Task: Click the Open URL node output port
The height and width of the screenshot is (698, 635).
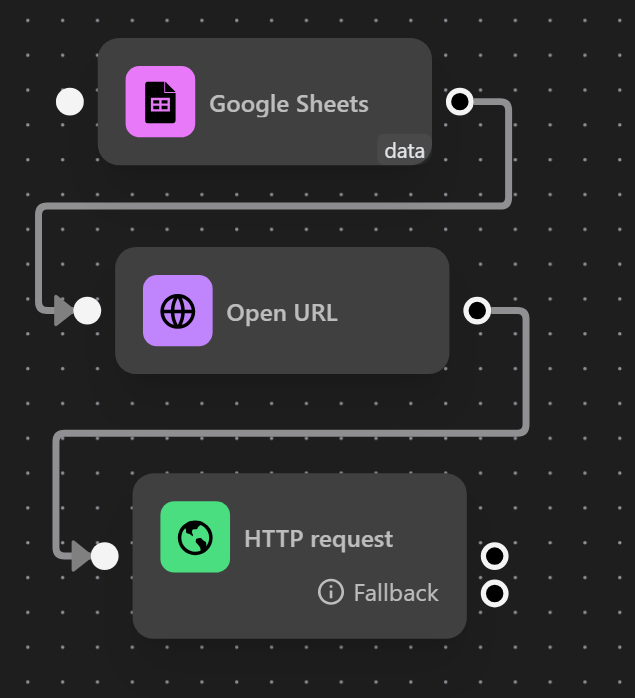Action: [x=477, y=310]
